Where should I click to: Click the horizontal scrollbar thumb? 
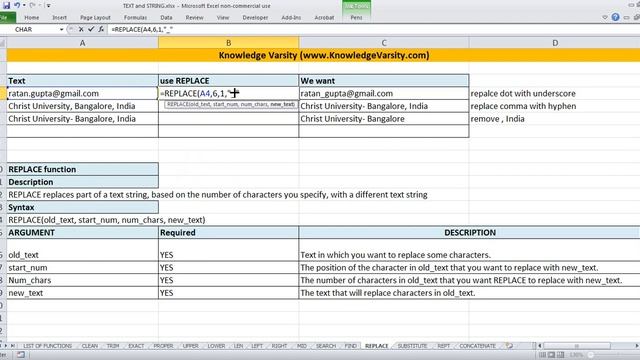point(577,346)
